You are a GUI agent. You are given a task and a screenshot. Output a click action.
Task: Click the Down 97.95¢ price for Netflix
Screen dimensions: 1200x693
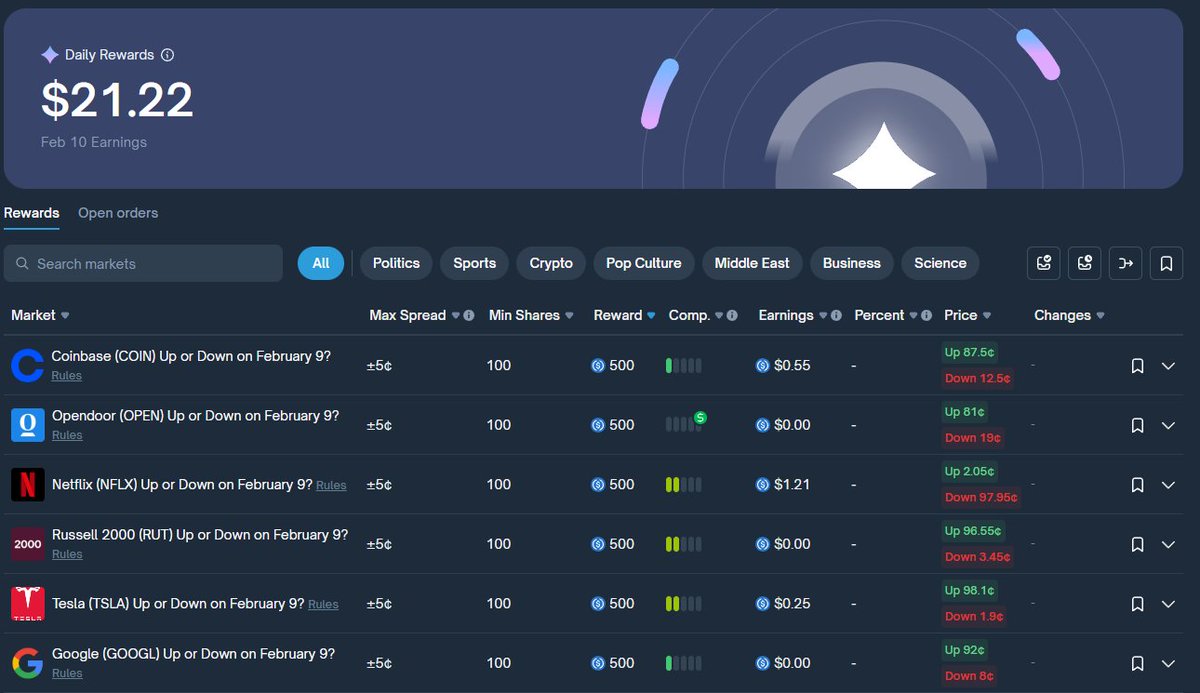pos(981,498)
